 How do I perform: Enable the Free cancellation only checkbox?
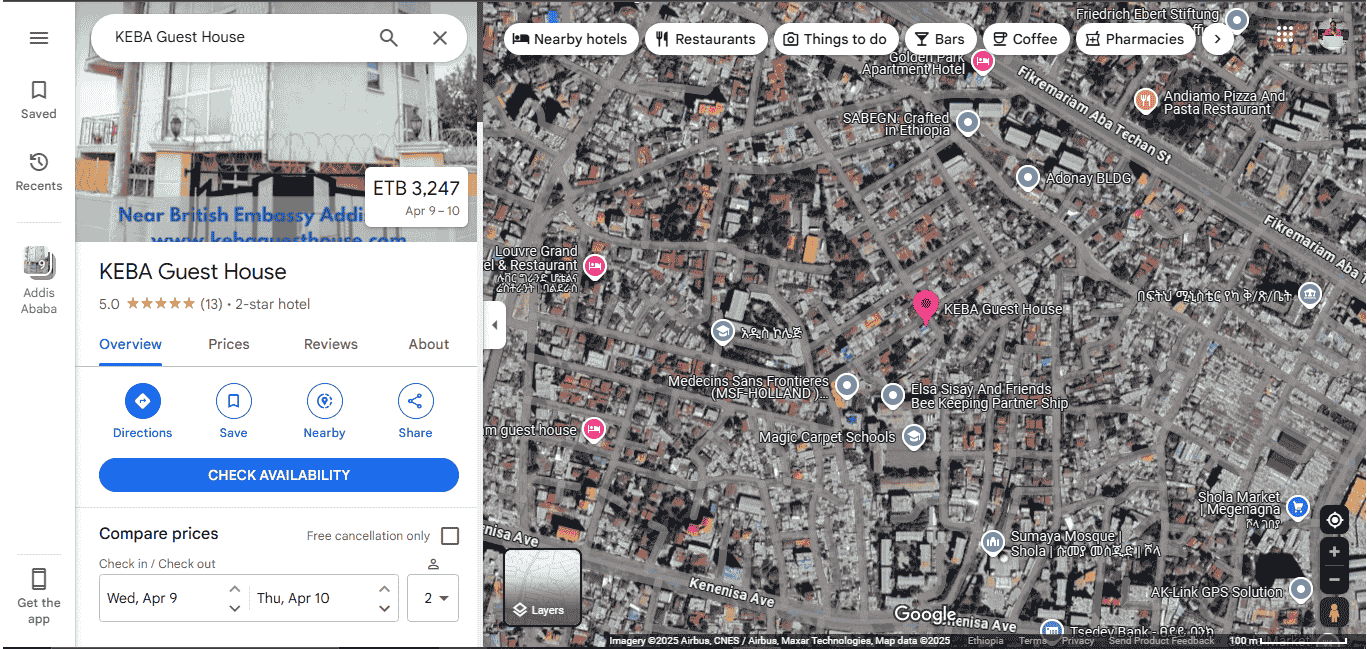click(450, 536)
